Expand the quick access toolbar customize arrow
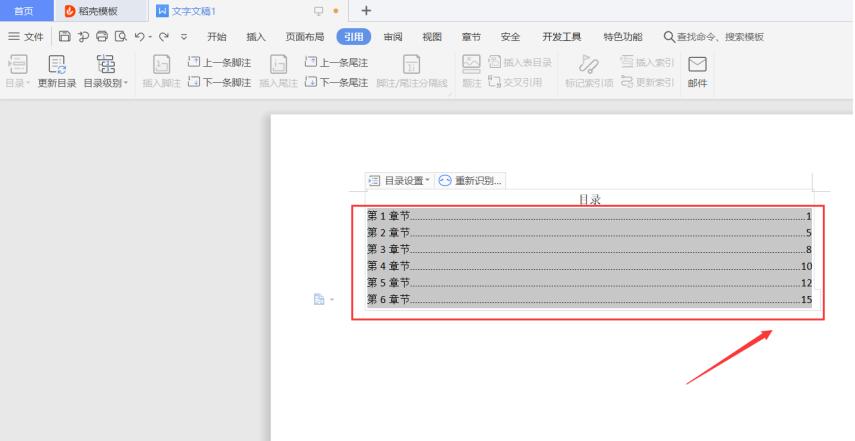 pyautogui.click(x=183, y=37)
